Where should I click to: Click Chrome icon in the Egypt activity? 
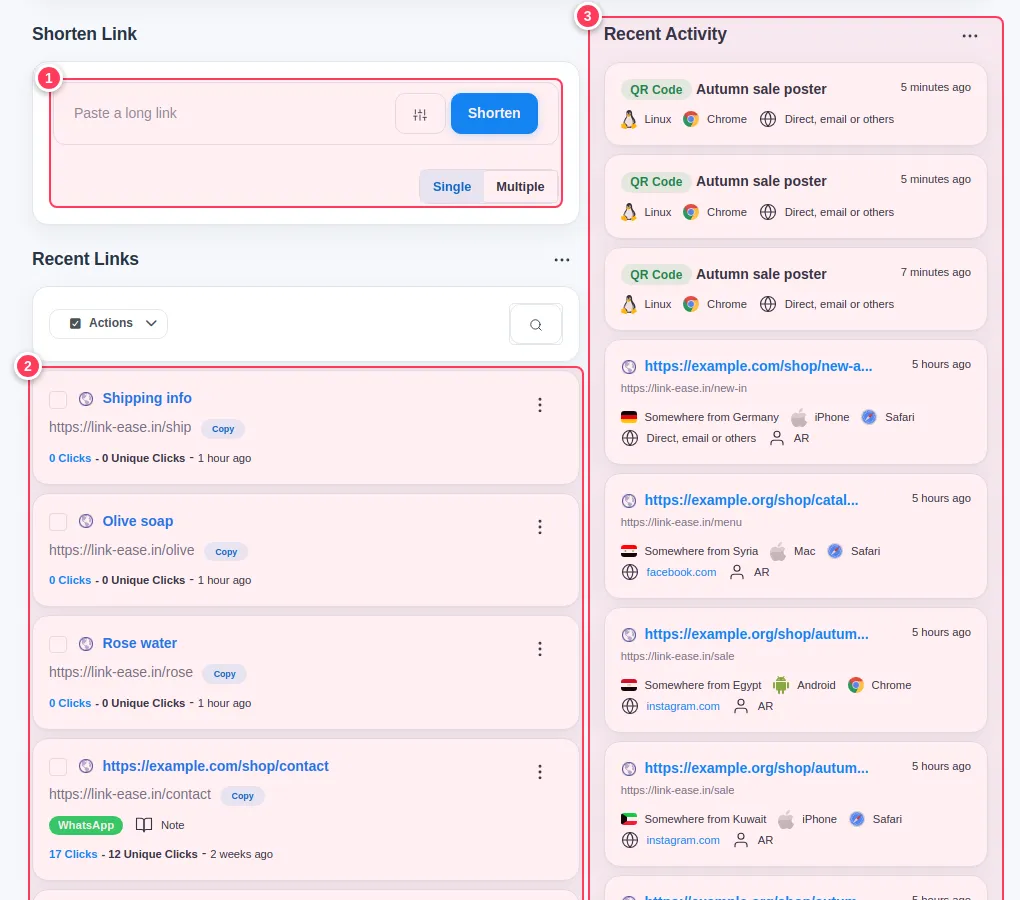(x=855, y=685)
